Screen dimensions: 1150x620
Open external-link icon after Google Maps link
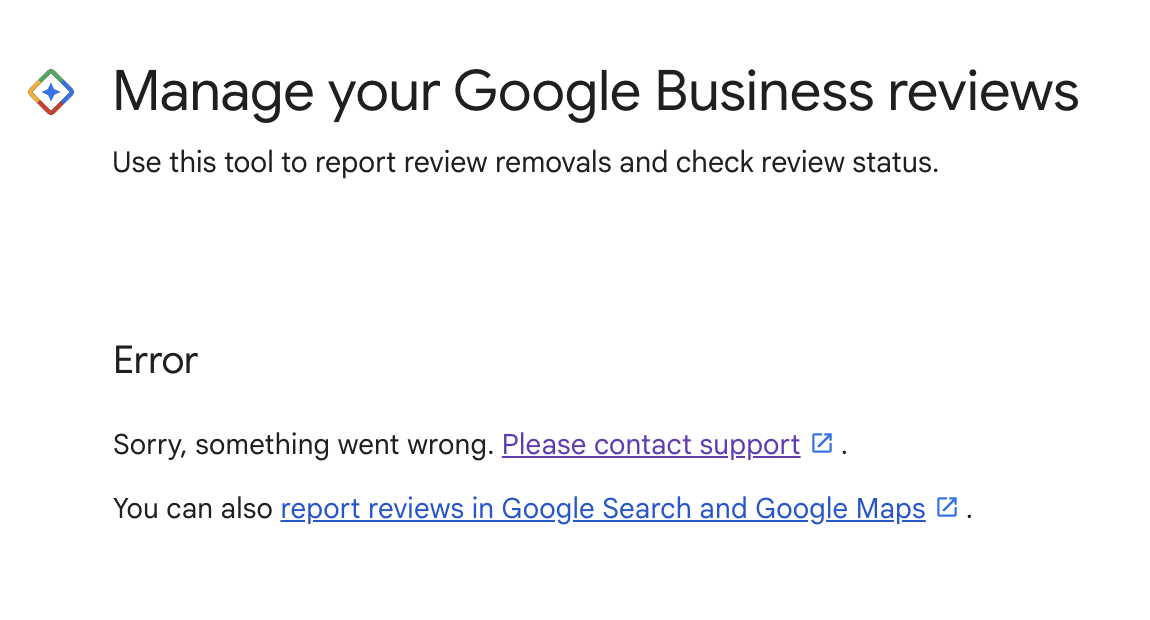click(x=948, y=507)
